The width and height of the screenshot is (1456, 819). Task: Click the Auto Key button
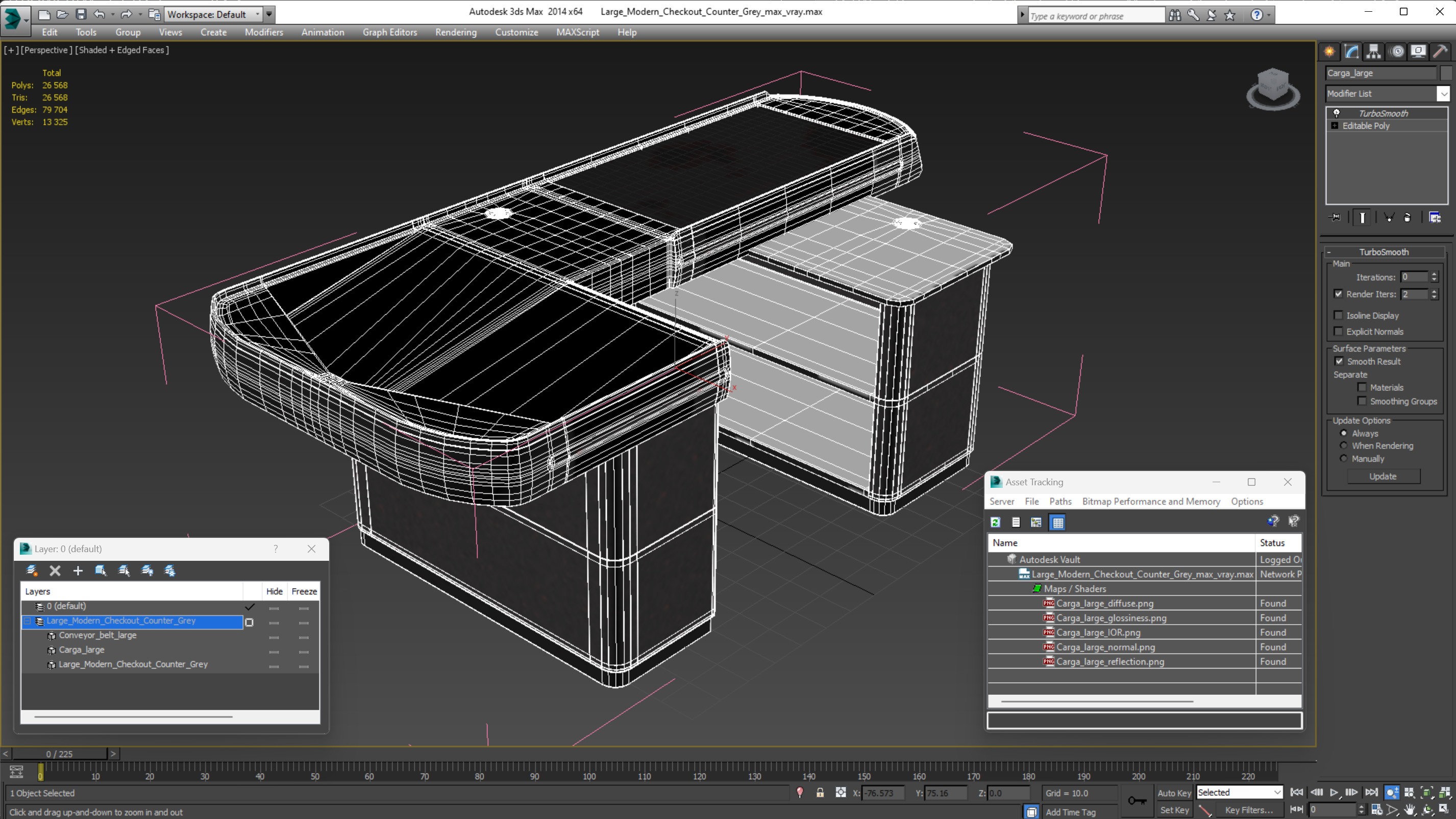pyautogui.click(x=1174, y=792)
